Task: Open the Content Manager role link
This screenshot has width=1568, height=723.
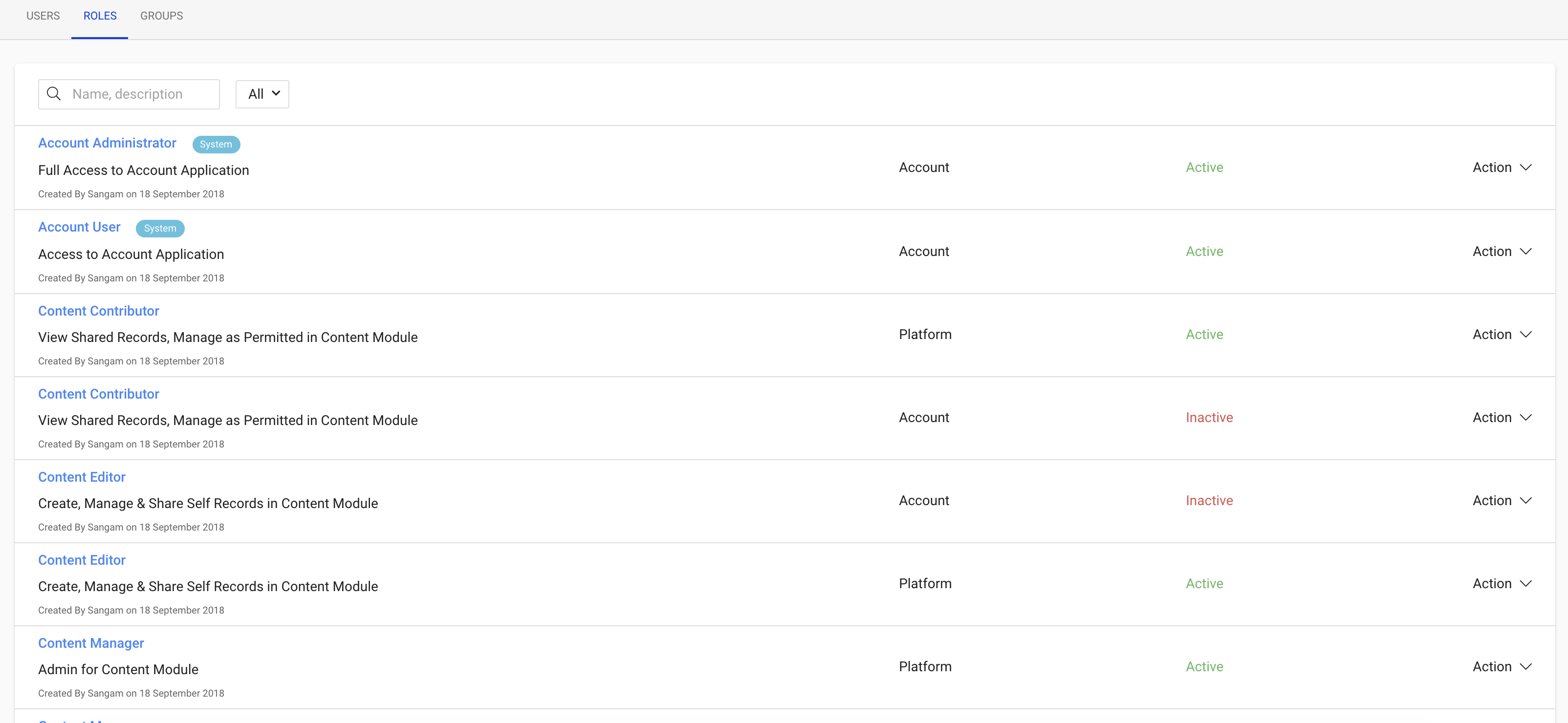Action: point(91,643)
